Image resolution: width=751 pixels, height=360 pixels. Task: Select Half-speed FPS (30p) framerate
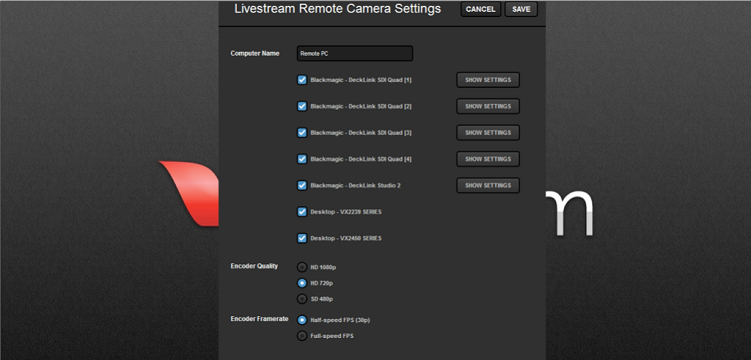tap(302, 320)
